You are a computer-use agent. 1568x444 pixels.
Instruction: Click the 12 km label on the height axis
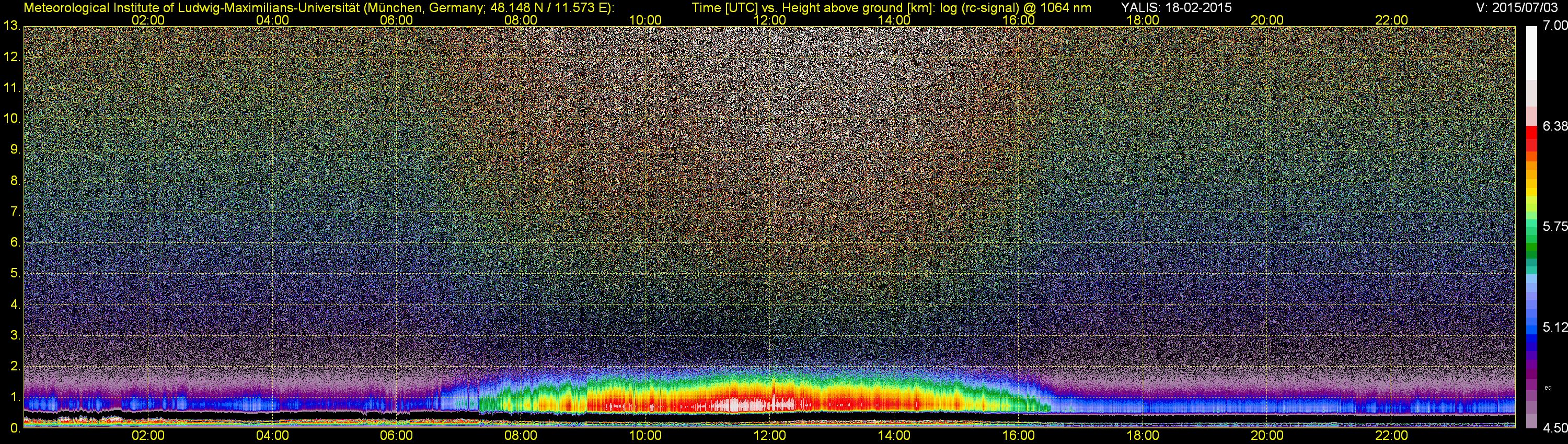(11, 56)
